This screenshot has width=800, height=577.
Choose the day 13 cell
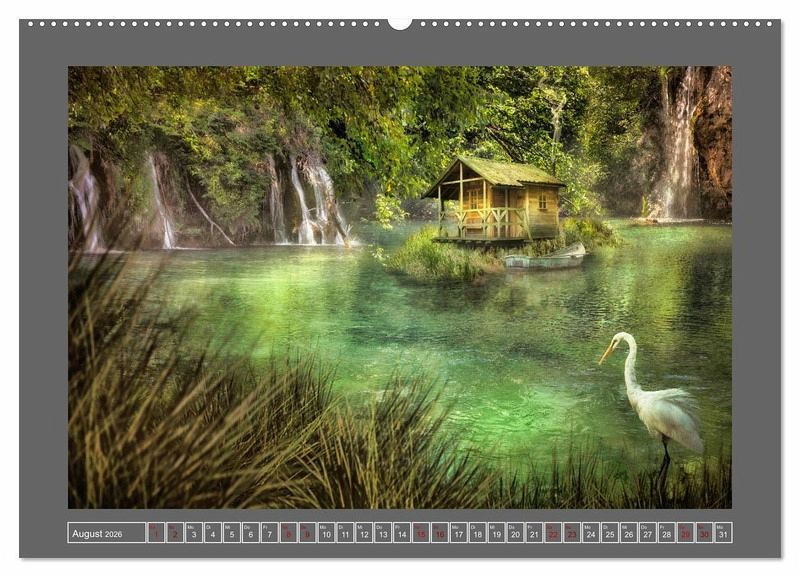[383, 532]
